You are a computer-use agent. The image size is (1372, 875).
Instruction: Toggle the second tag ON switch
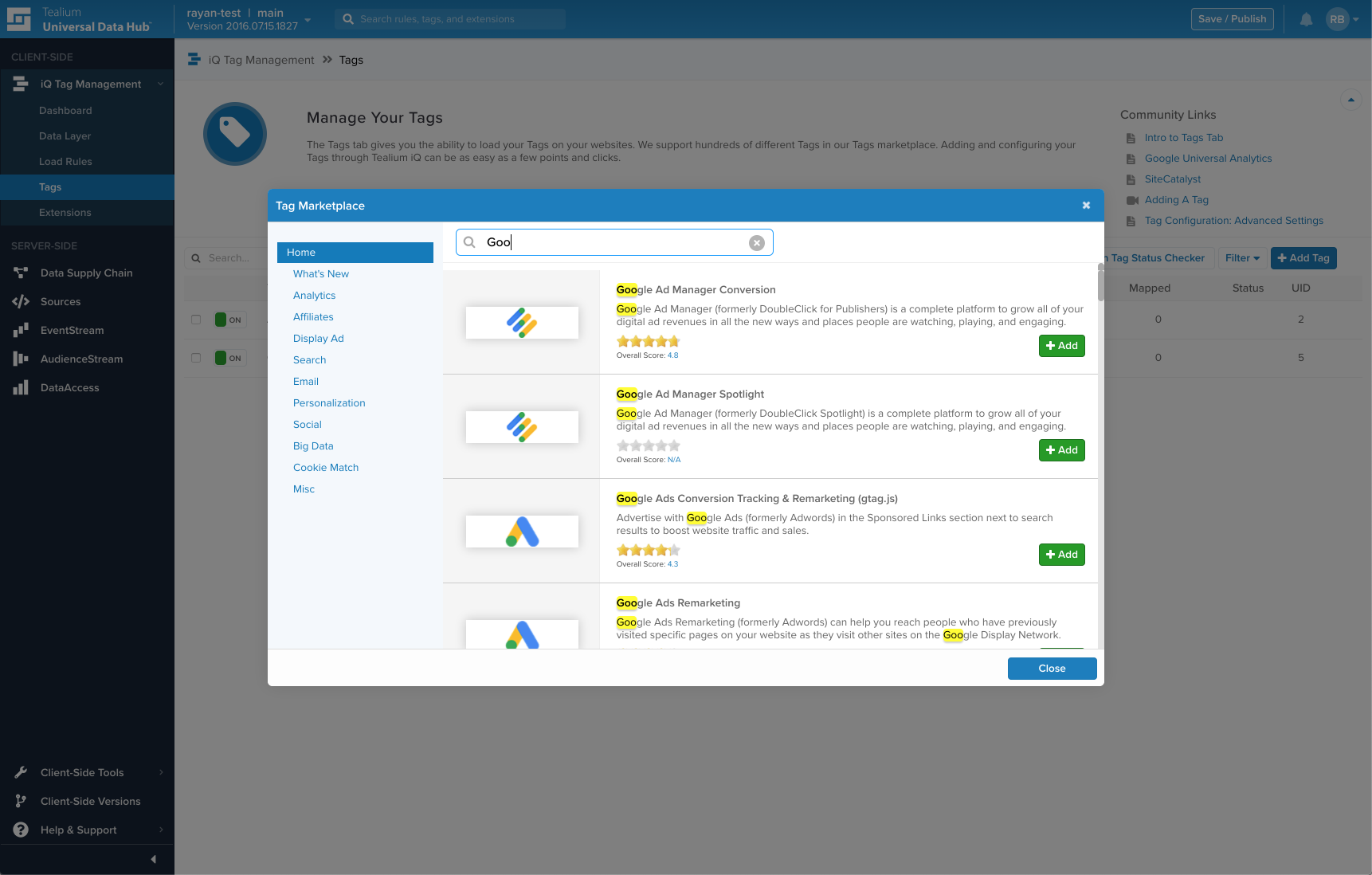tap(229, 358)
